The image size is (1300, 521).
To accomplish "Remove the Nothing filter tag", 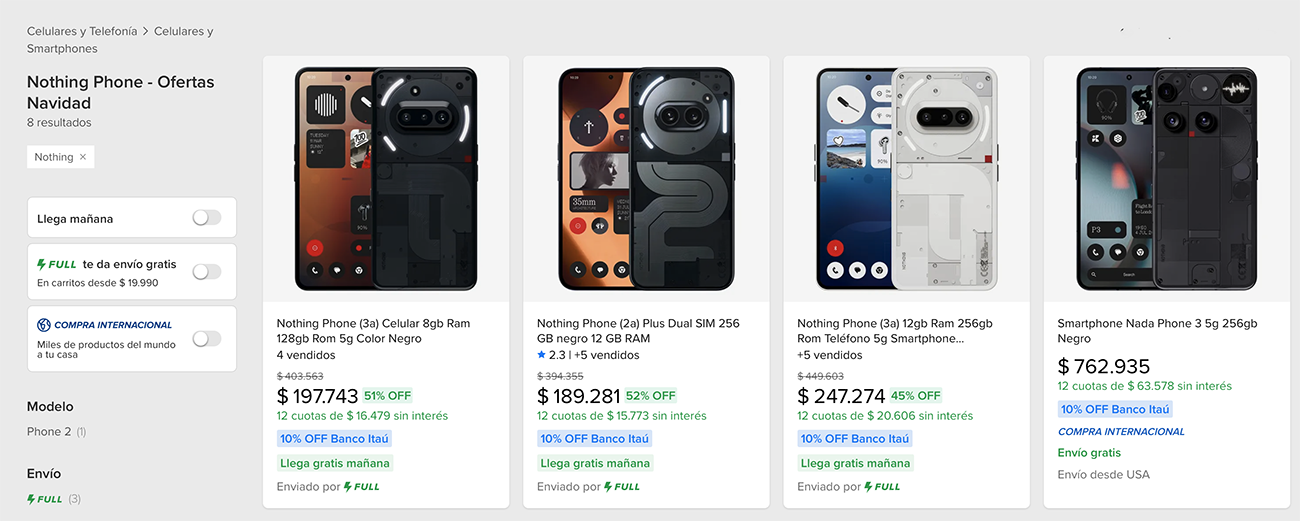I will point(83,157).
